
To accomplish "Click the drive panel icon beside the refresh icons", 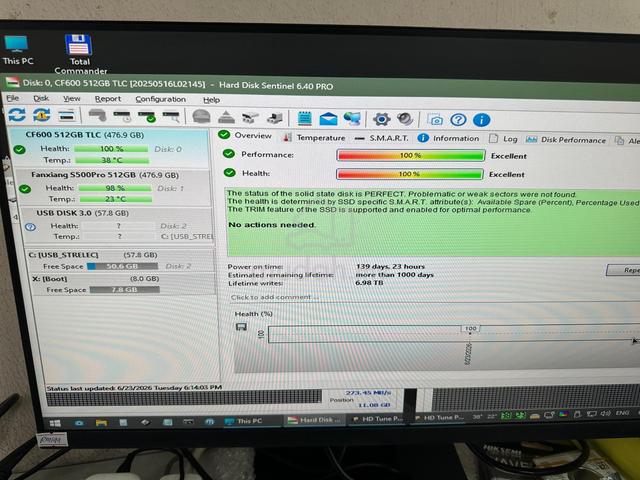I will pos(67,116).
